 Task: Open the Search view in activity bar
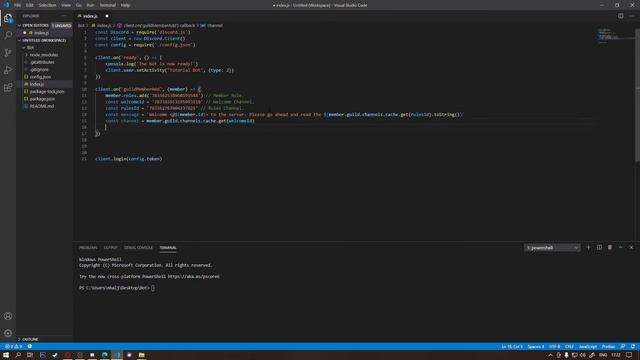pos(8,35)
